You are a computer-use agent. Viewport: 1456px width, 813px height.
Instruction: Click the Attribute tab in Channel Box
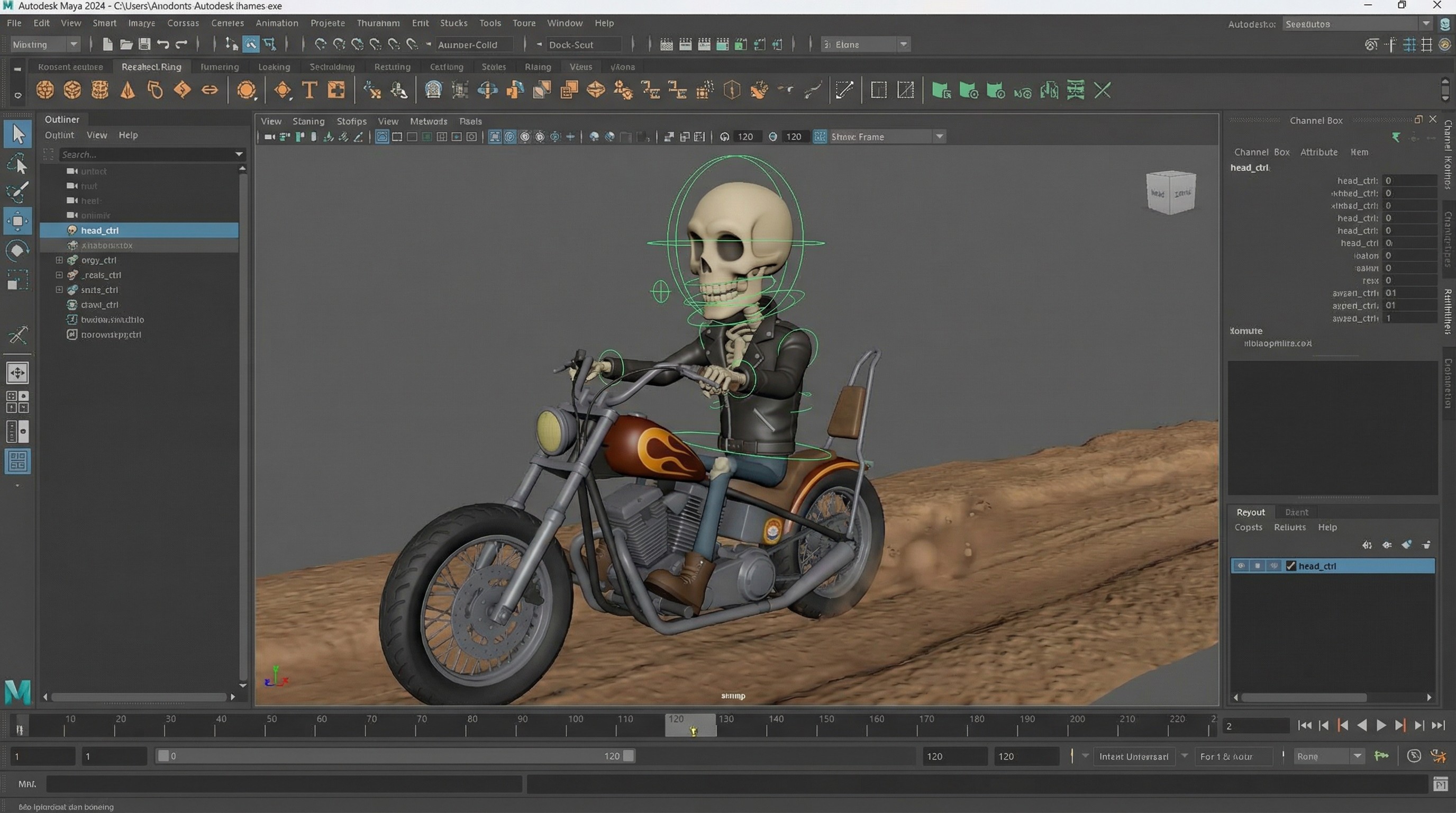pos(1318,152)
